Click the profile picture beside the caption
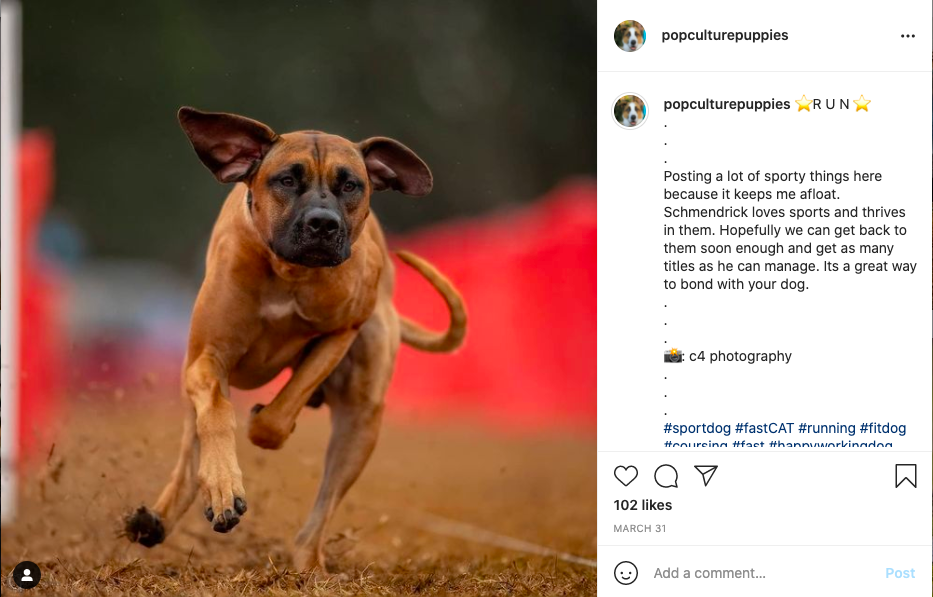 [x=630, y=111]
